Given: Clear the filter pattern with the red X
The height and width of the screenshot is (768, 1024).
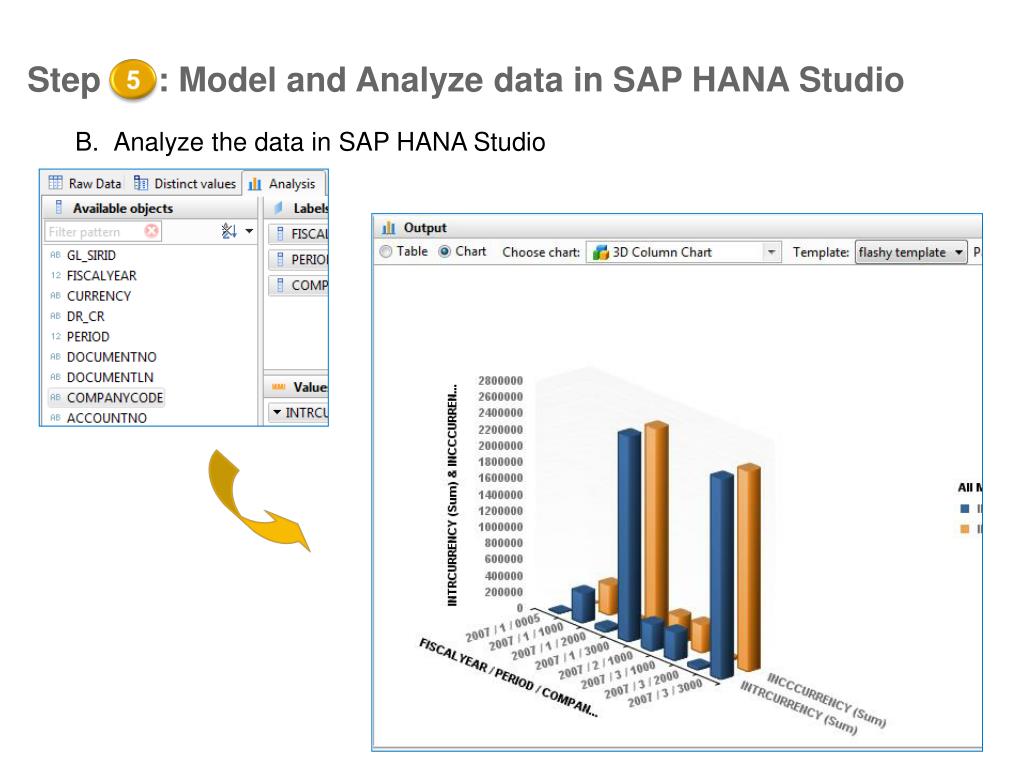Looking at the screenshot, I should [152, 231].
